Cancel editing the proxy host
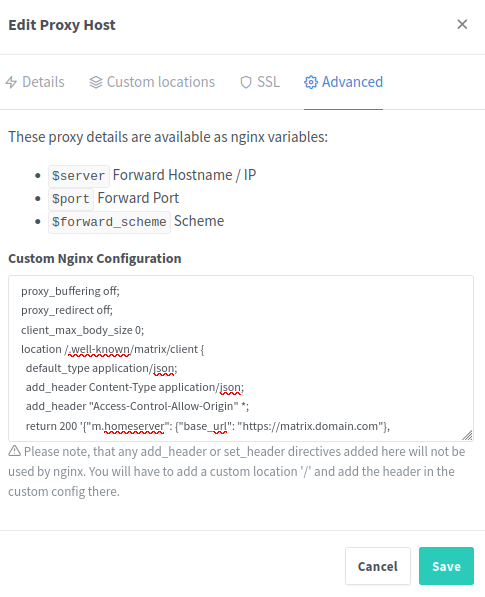The image size is (485, 597). pyautogui.click(x=378, y=566)
